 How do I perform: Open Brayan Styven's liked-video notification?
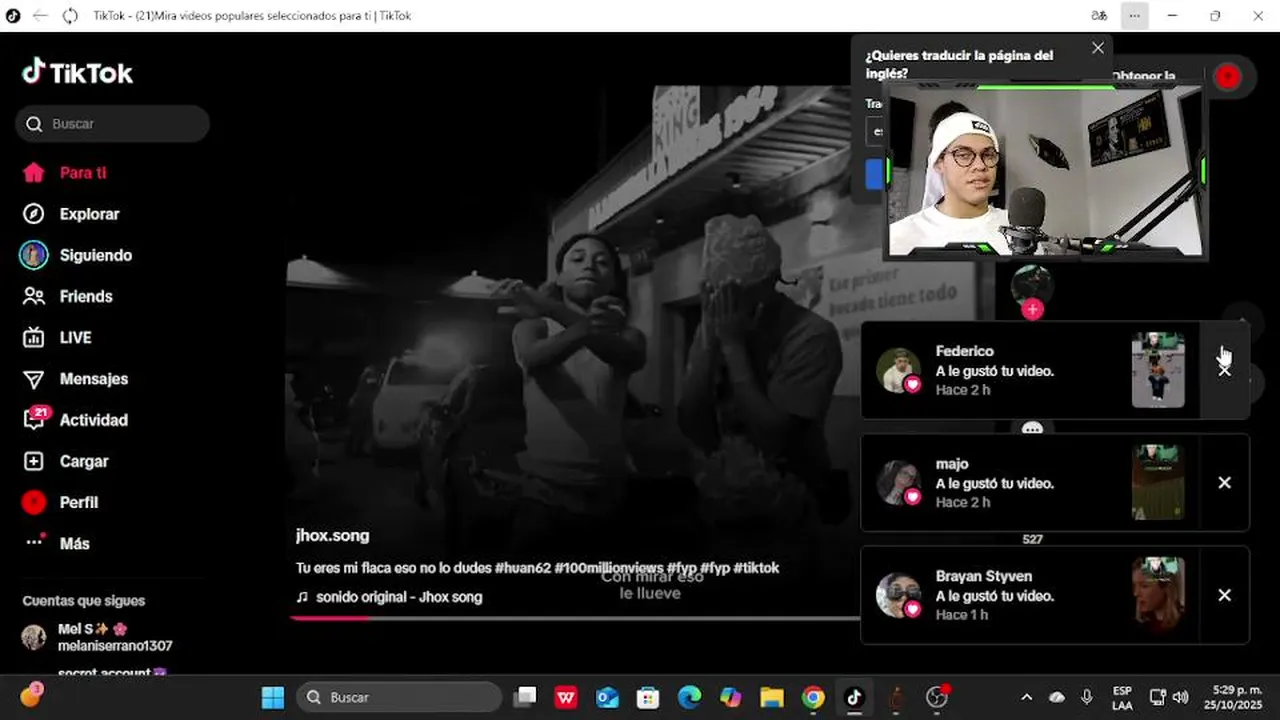pos(1030,595)
